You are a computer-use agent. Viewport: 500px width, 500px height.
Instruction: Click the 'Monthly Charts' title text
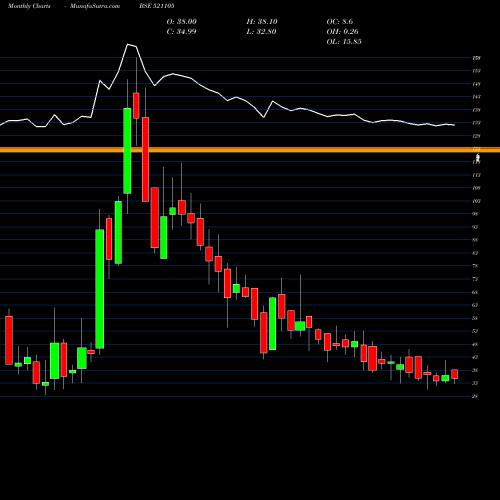(x=29, y=6)
